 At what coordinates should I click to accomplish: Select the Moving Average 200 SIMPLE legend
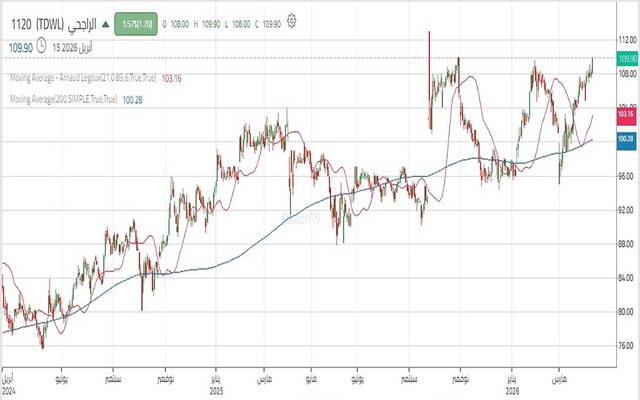(x=63, y=99)
